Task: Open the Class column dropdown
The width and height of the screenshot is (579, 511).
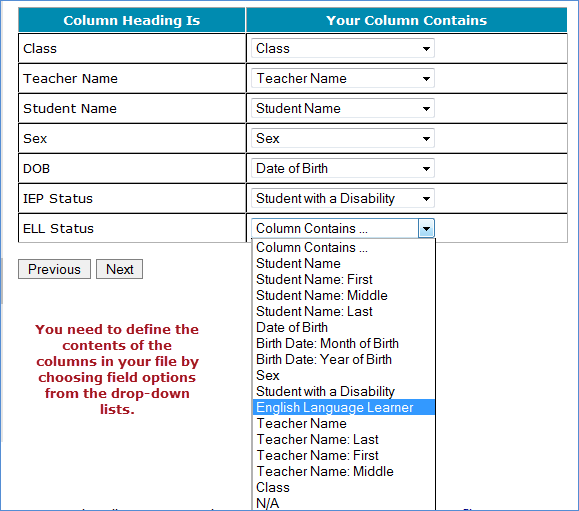Action: click(x=343, y=48)
